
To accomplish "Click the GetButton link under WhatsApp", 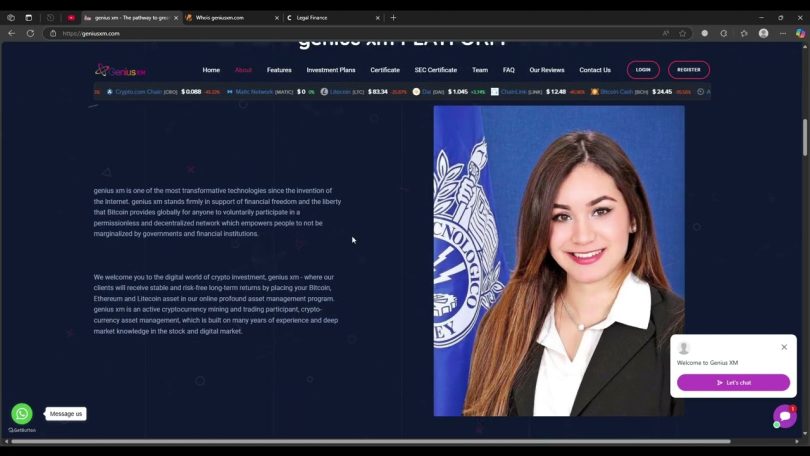I will click(x=22, y=430).
